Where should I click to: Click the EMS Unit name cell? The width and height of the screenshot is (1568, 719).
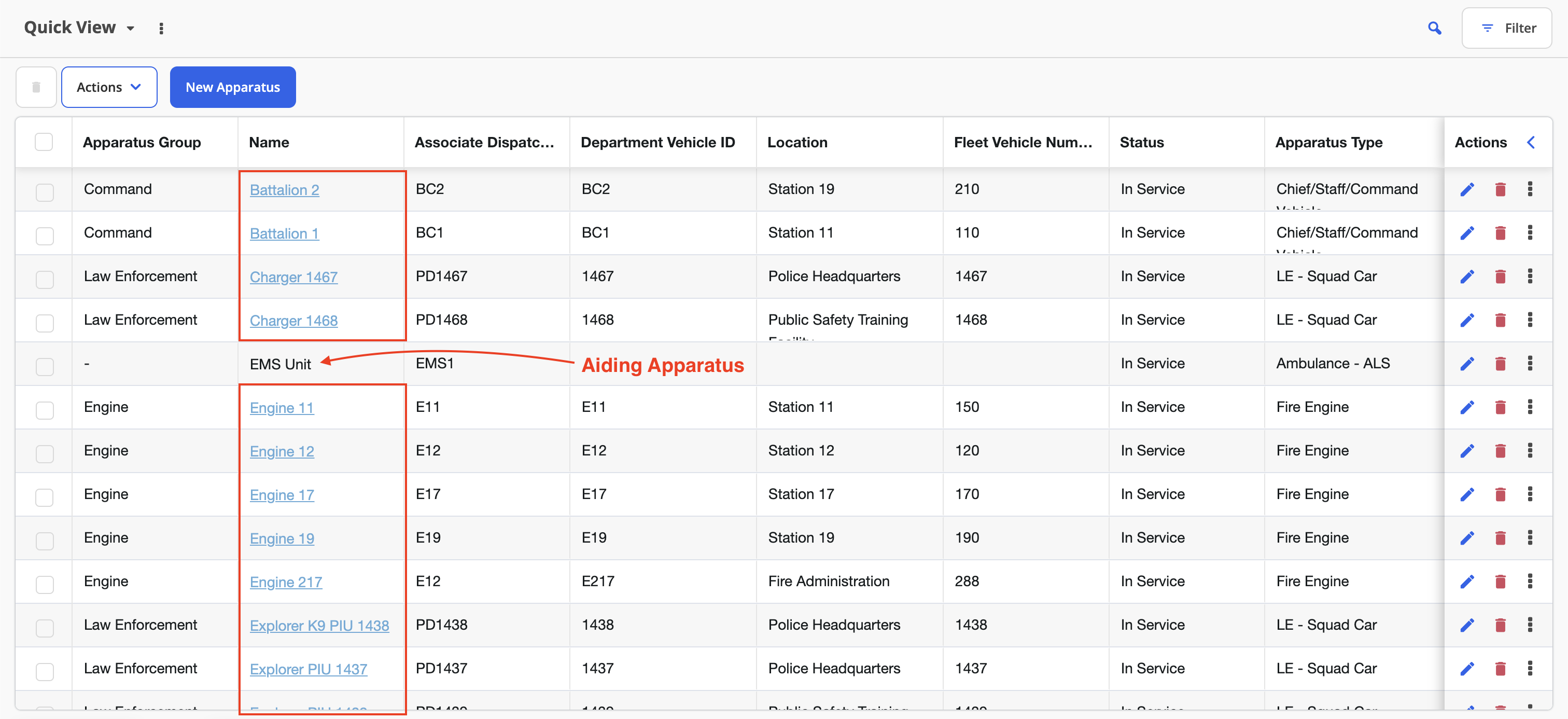[x=280, y=364]
